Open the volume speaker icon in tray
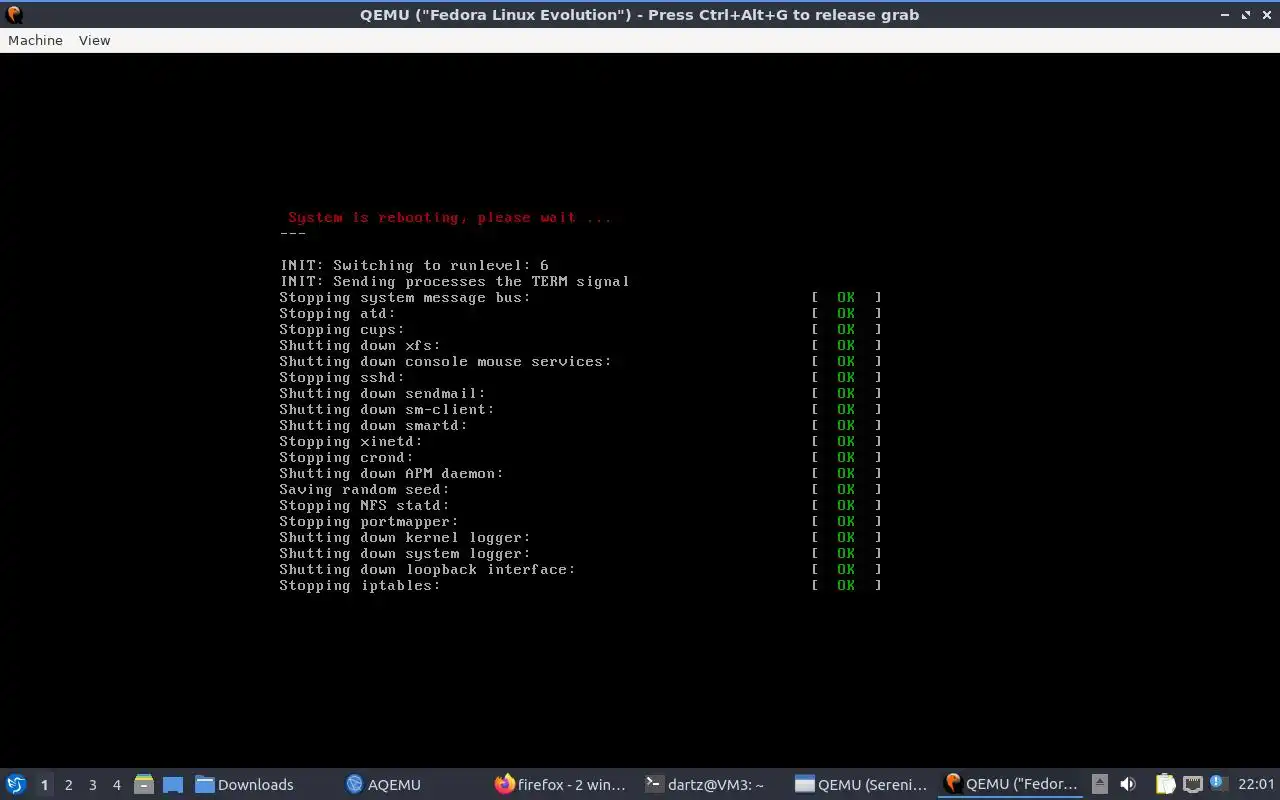This screenshot has height=800, width=1280. pyautogui.click(x=1128, y=784)
